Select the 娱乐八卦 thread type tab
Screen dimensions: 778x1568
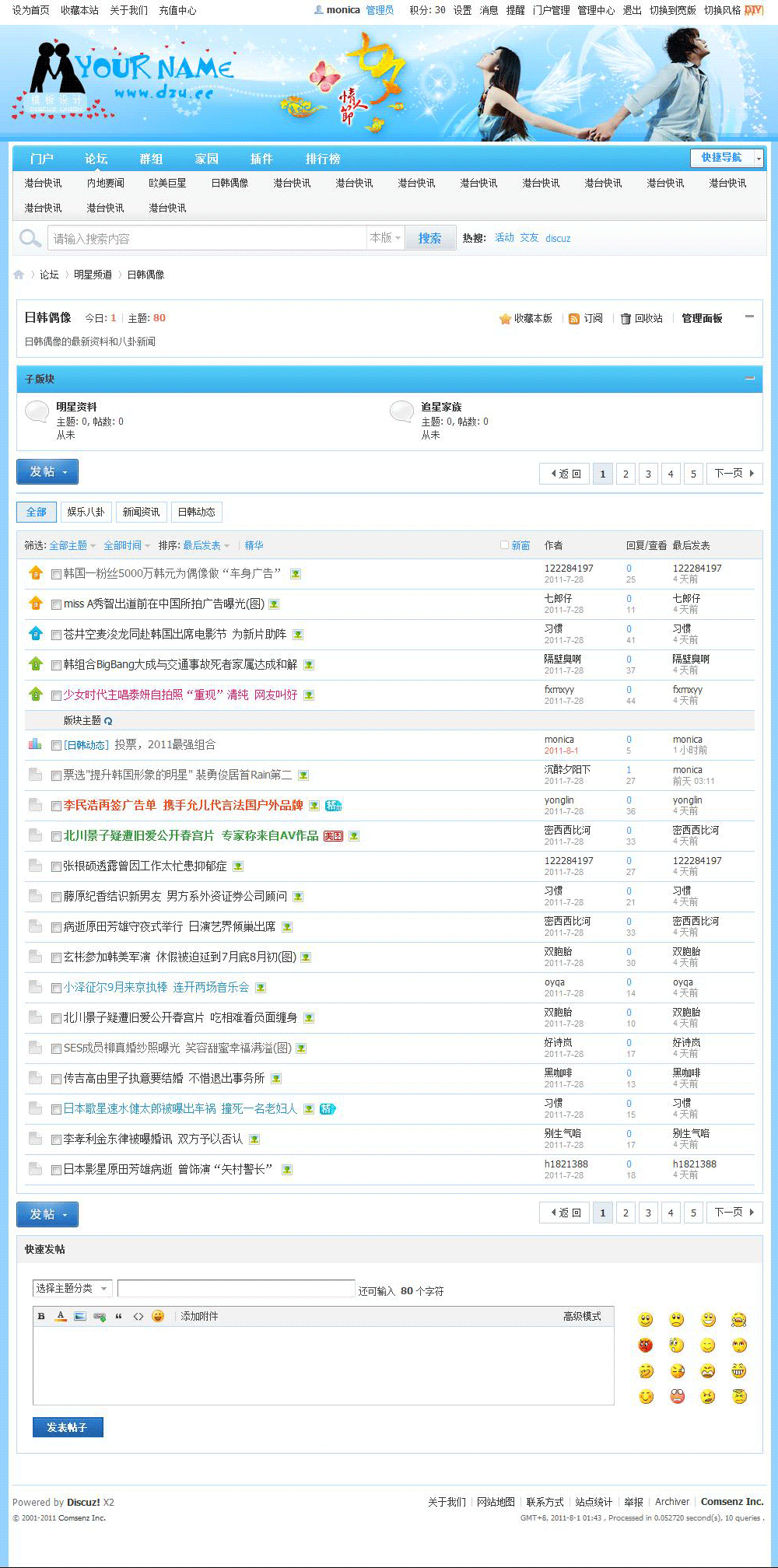(x=86, y=512)
